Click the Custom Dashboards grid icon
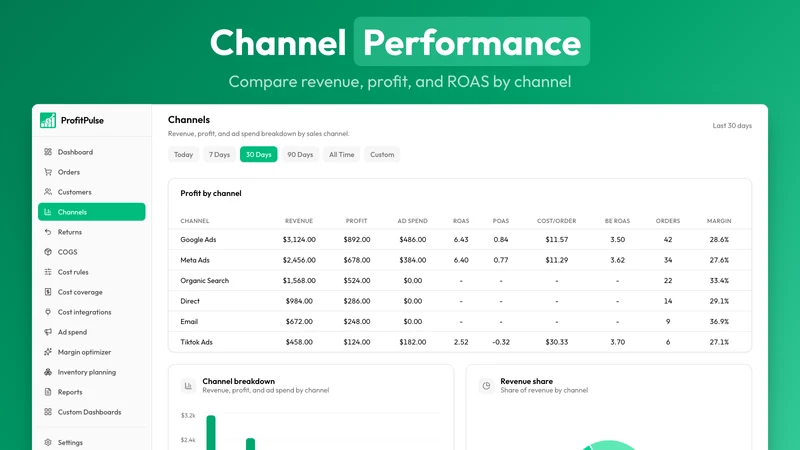Viewport: 800px width, 450px height. [48, 412]
